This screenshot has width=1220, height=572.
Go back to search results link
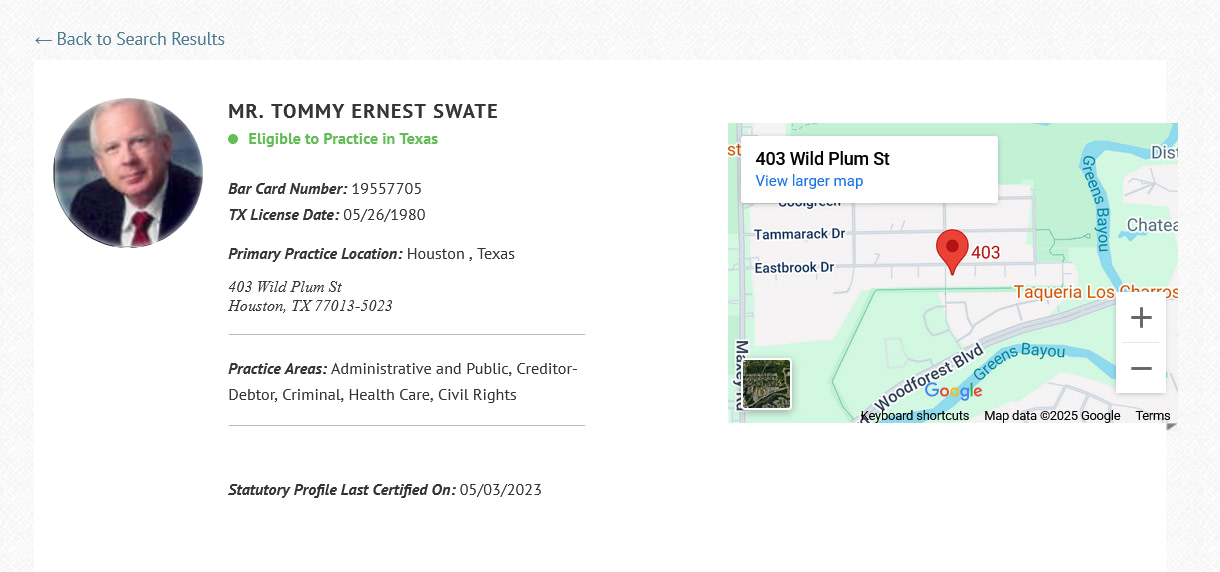130,39
